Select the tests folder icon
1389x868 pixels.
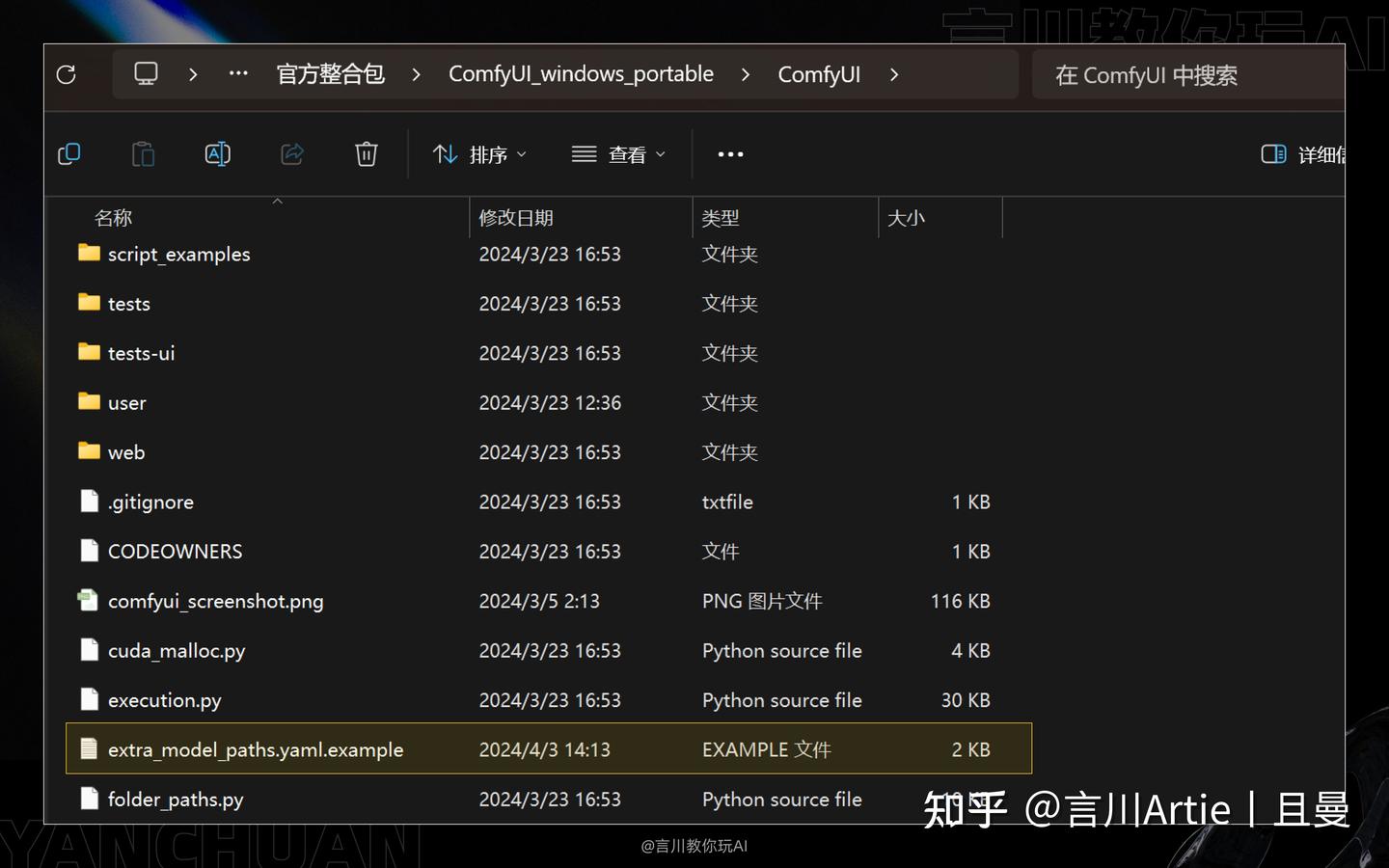89,302
